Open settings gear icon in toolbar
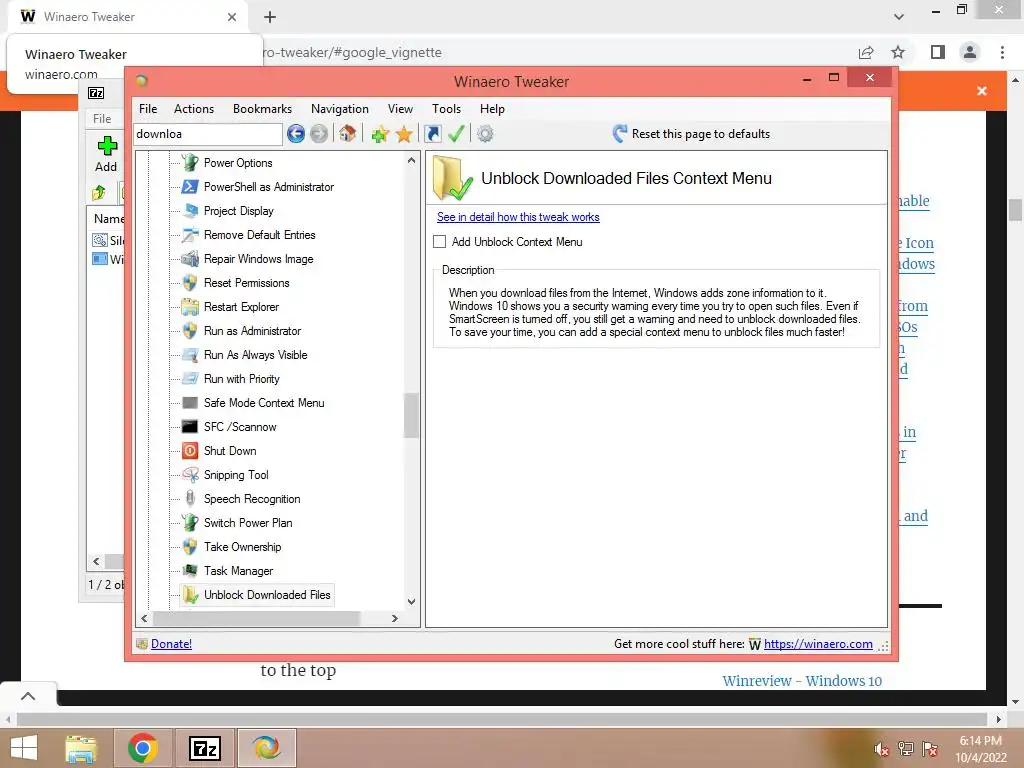 pos(485,134)
